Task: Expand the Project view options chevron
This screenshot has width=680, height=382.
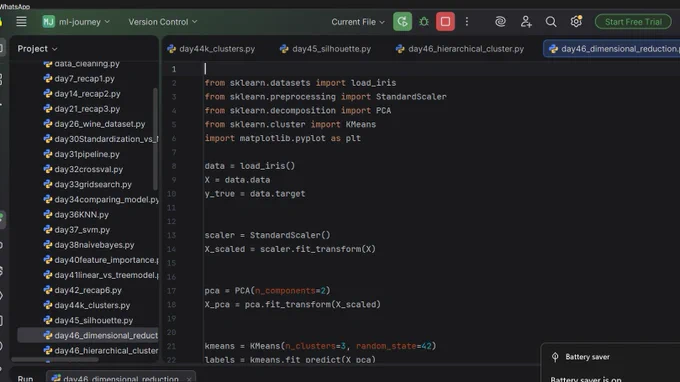Action: point(55,49)
